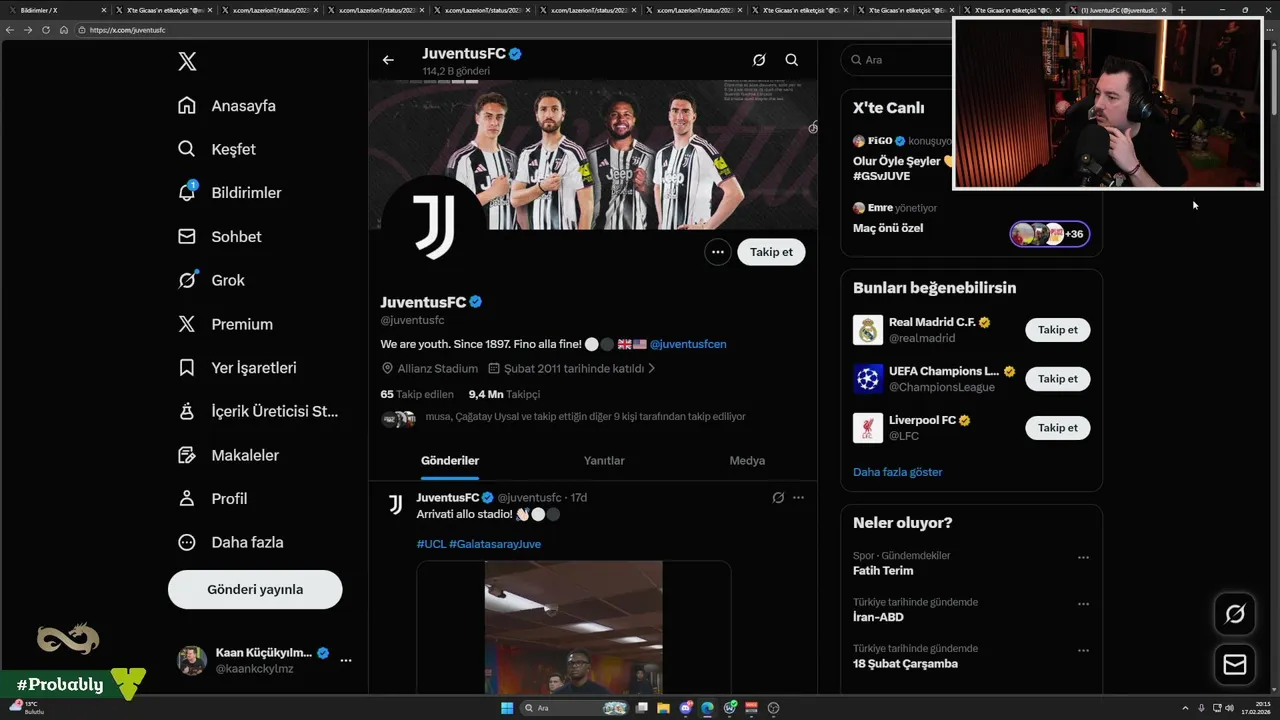
Task: Click the browser address bar URL
Action: coord(127,30)
